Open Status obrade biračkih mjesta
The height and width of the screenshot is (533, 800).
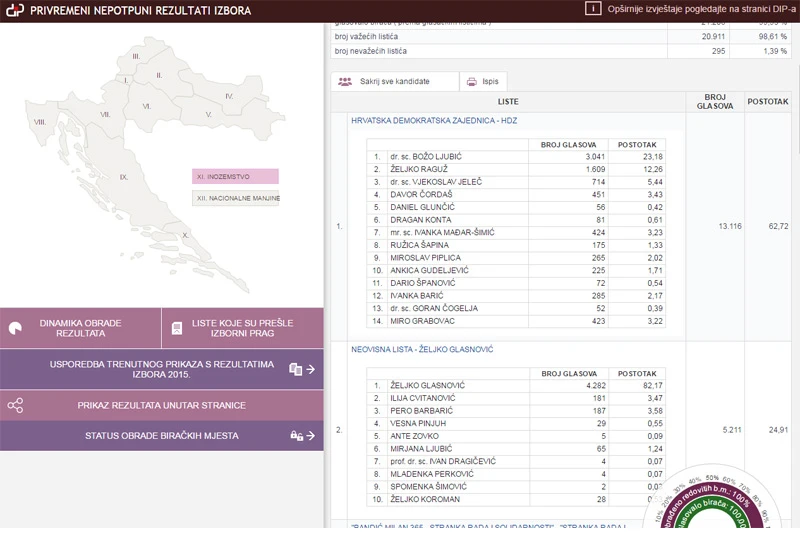162,436
